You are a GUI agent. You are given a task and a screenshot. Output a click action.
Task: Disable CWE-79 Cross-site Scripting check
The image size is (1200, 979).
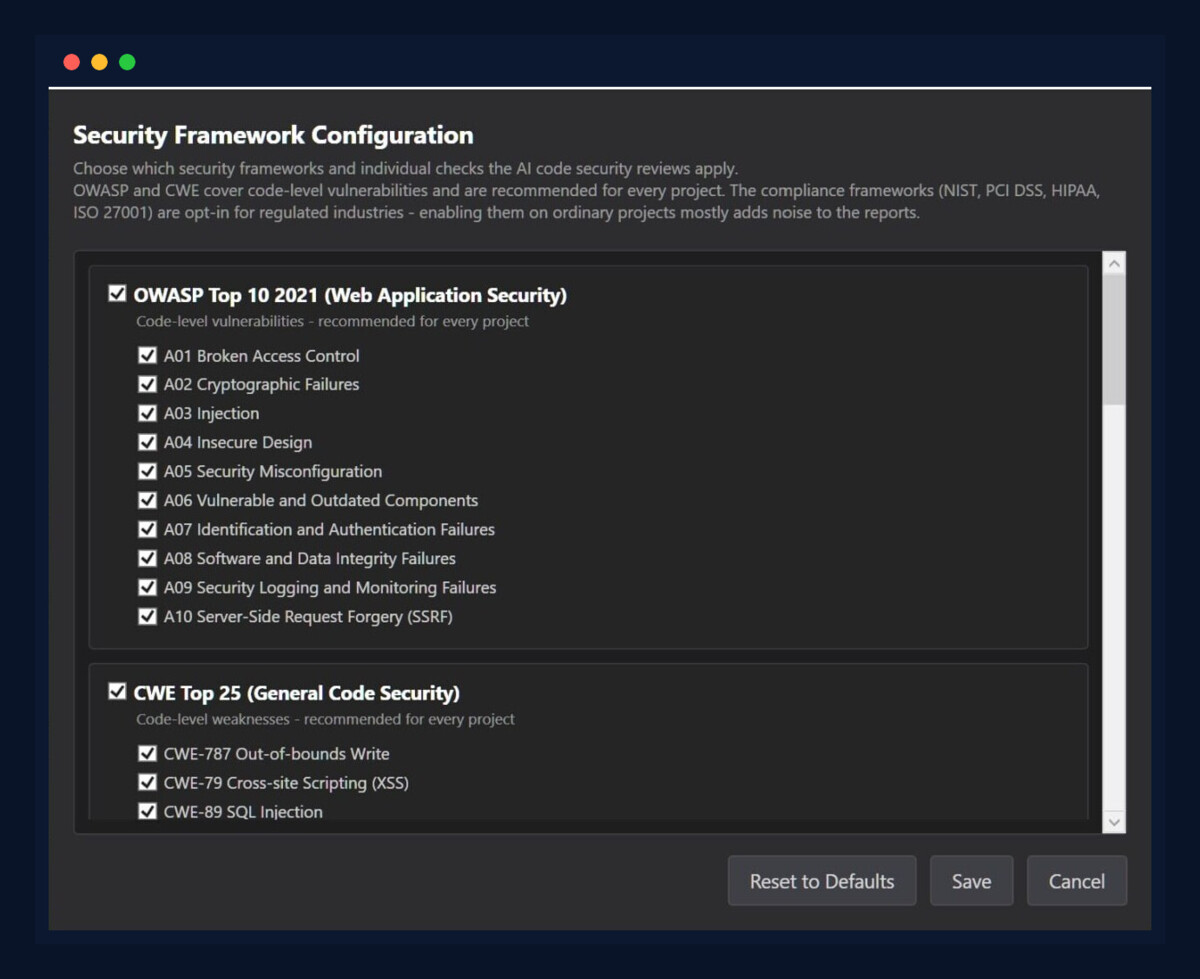pos(147,782)
